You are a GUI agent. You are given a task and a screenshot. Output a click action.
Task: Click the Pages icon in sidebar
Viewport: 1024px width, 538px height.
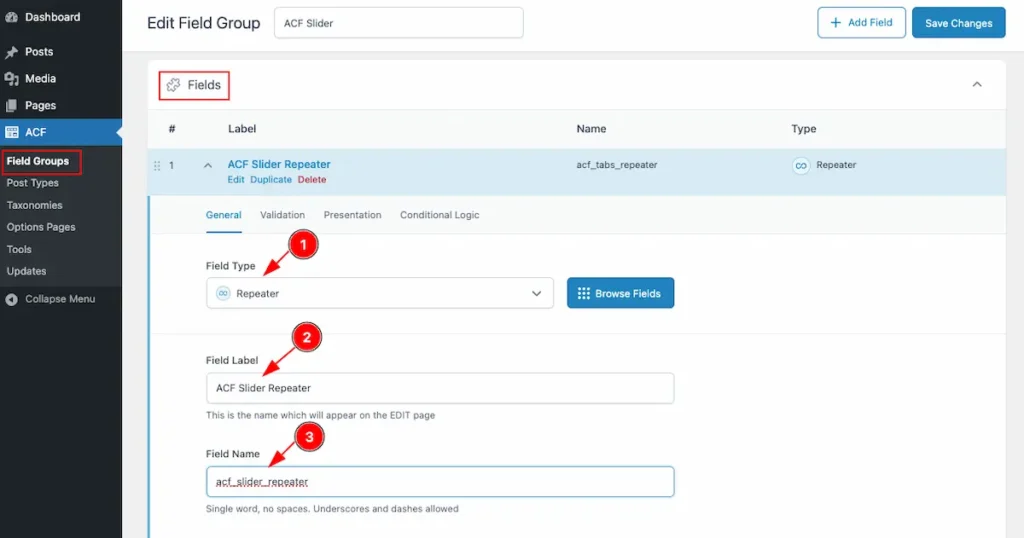click(x=12, y=106)
